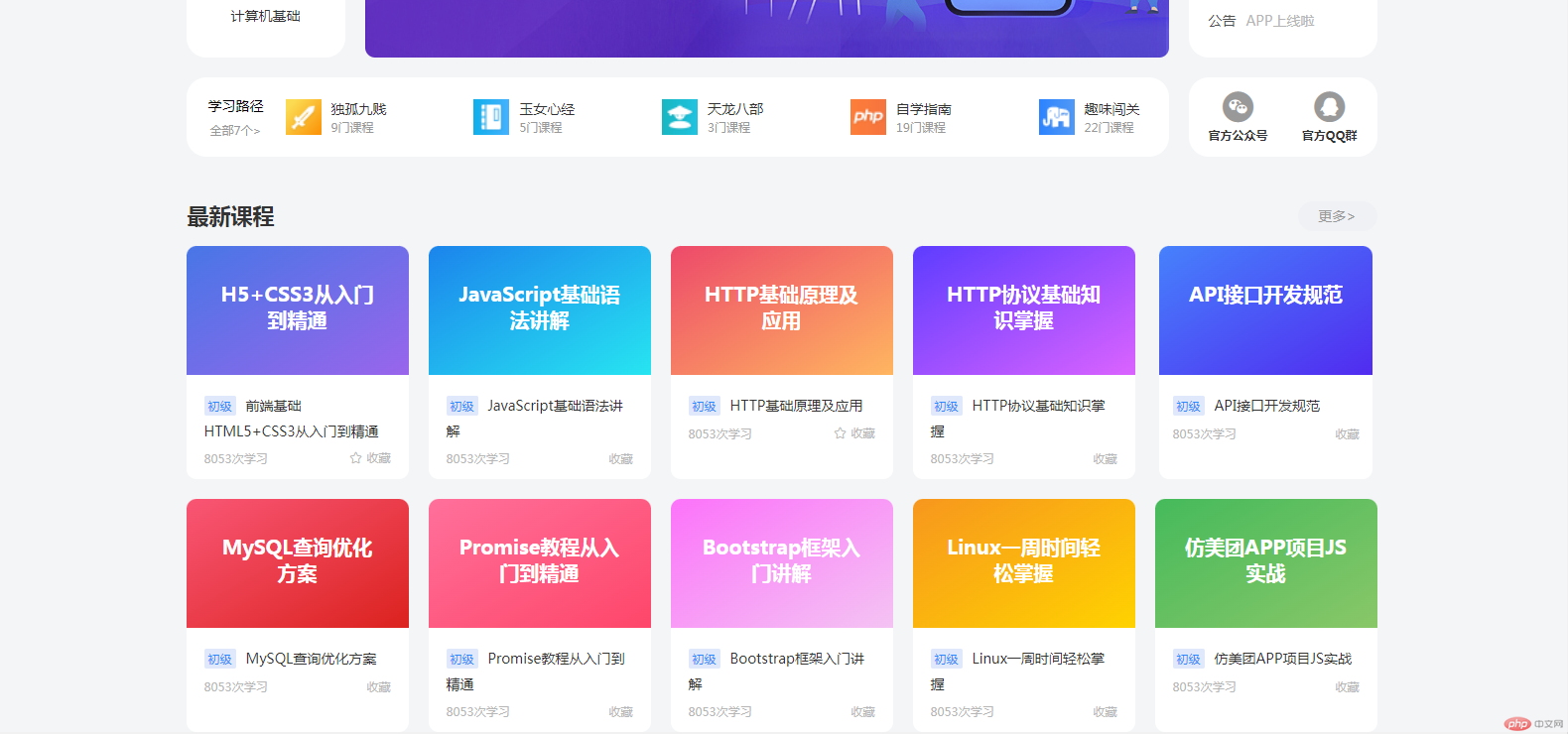This screenshot has height=734, width=1568.
Task: Open the 趣味闯关 elephant icon
Action: 1057,117
